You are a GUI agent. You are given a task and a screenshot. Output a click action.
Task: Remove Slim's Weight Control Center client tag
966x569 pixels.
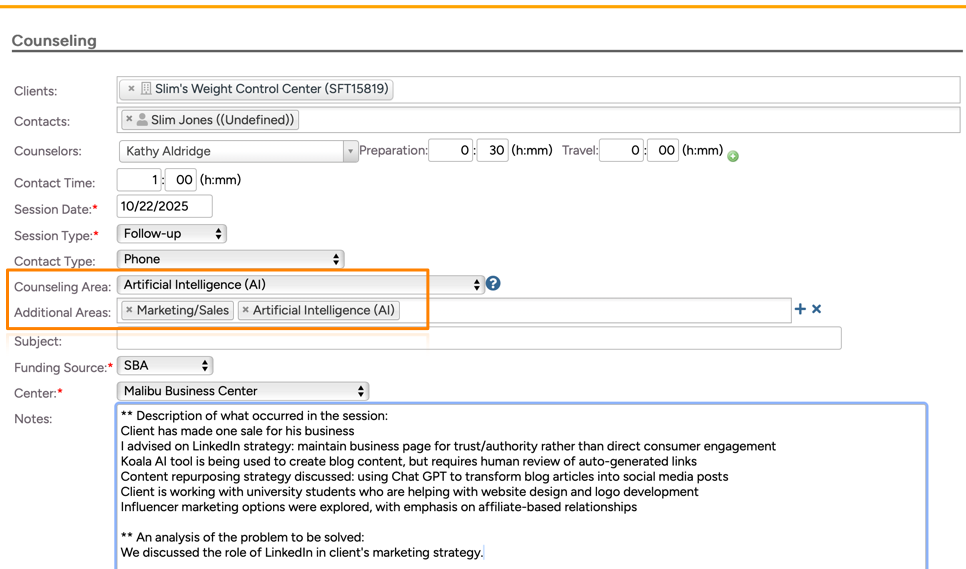point(131,89)
